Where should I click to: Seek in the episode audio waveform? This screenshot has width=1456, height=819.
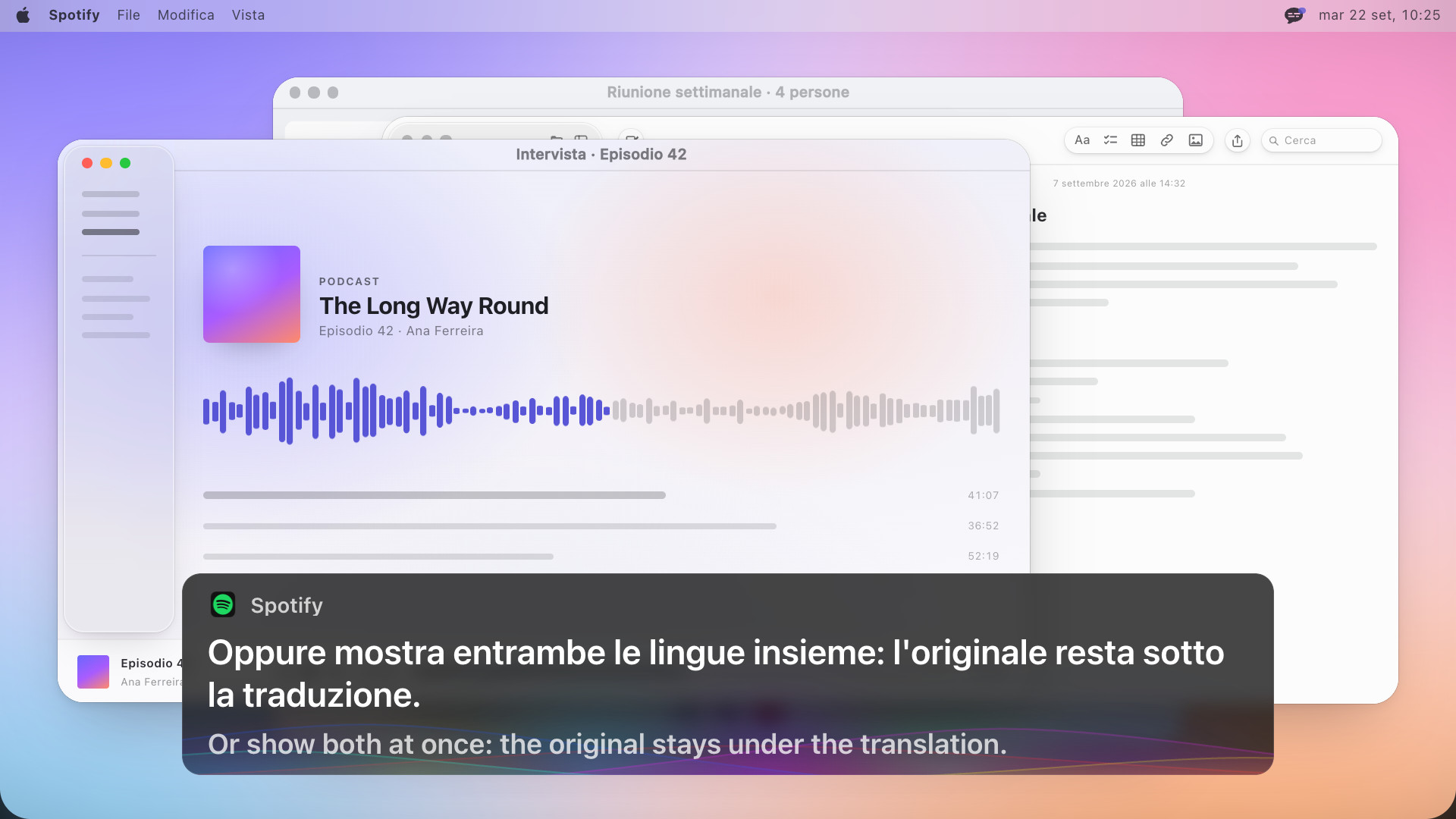pos(601,411)
